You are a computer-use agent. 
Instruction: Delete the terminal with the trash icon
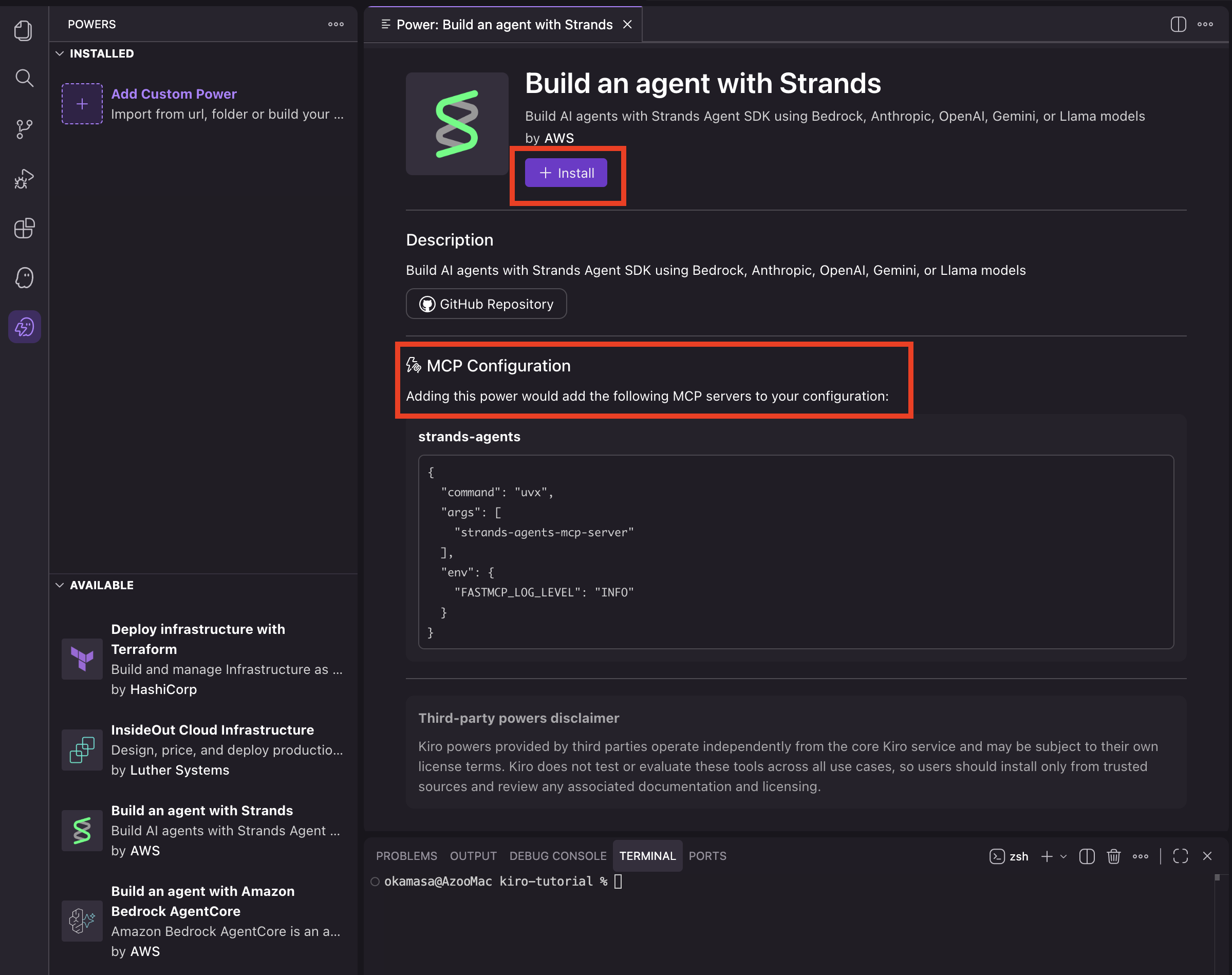(x=1113, y=856)
